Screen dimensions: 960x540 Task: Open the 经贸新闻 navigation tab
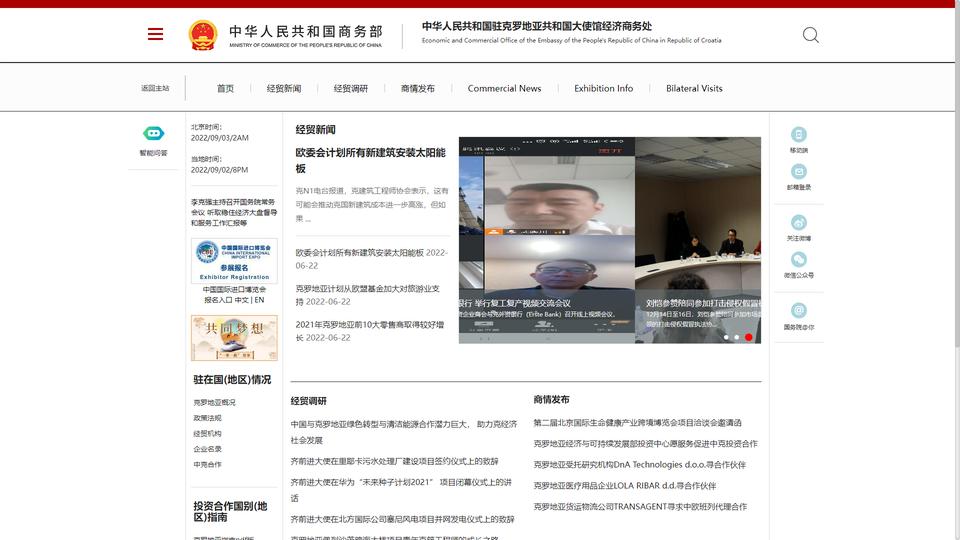(284, 88)
